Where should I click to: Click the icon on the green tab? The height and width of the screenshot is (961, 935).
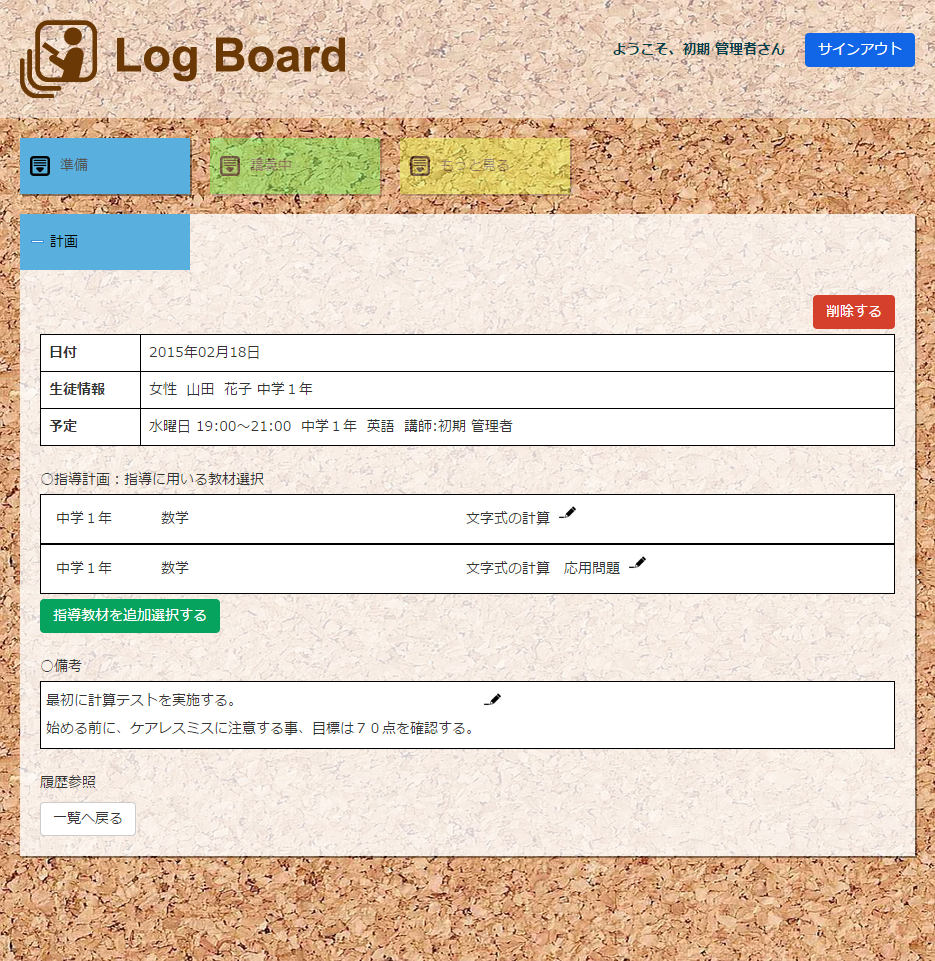[x=230, y=166]
